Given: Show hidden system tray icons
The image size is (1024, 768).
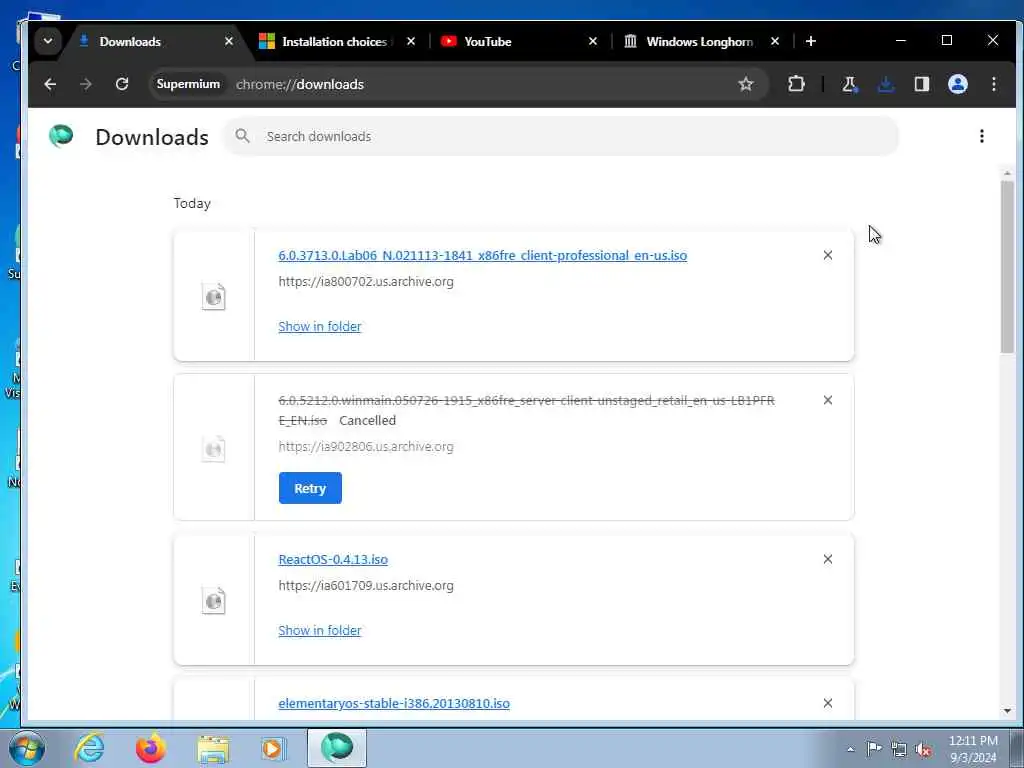Looking at the screenshot, I should [x=850, y=749].
